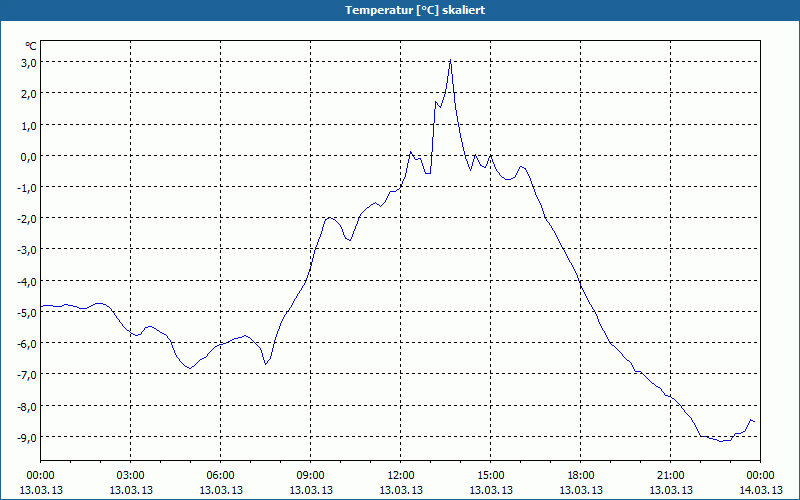Select the -1,0 y-axis label
This screenshot has width=800, height=500.
27,188
